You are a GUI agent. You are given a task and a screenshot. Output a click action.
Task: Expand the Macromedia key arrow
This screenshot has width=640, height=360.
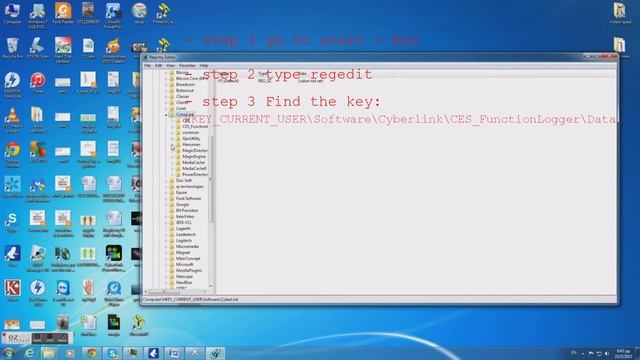pos(167,247)
